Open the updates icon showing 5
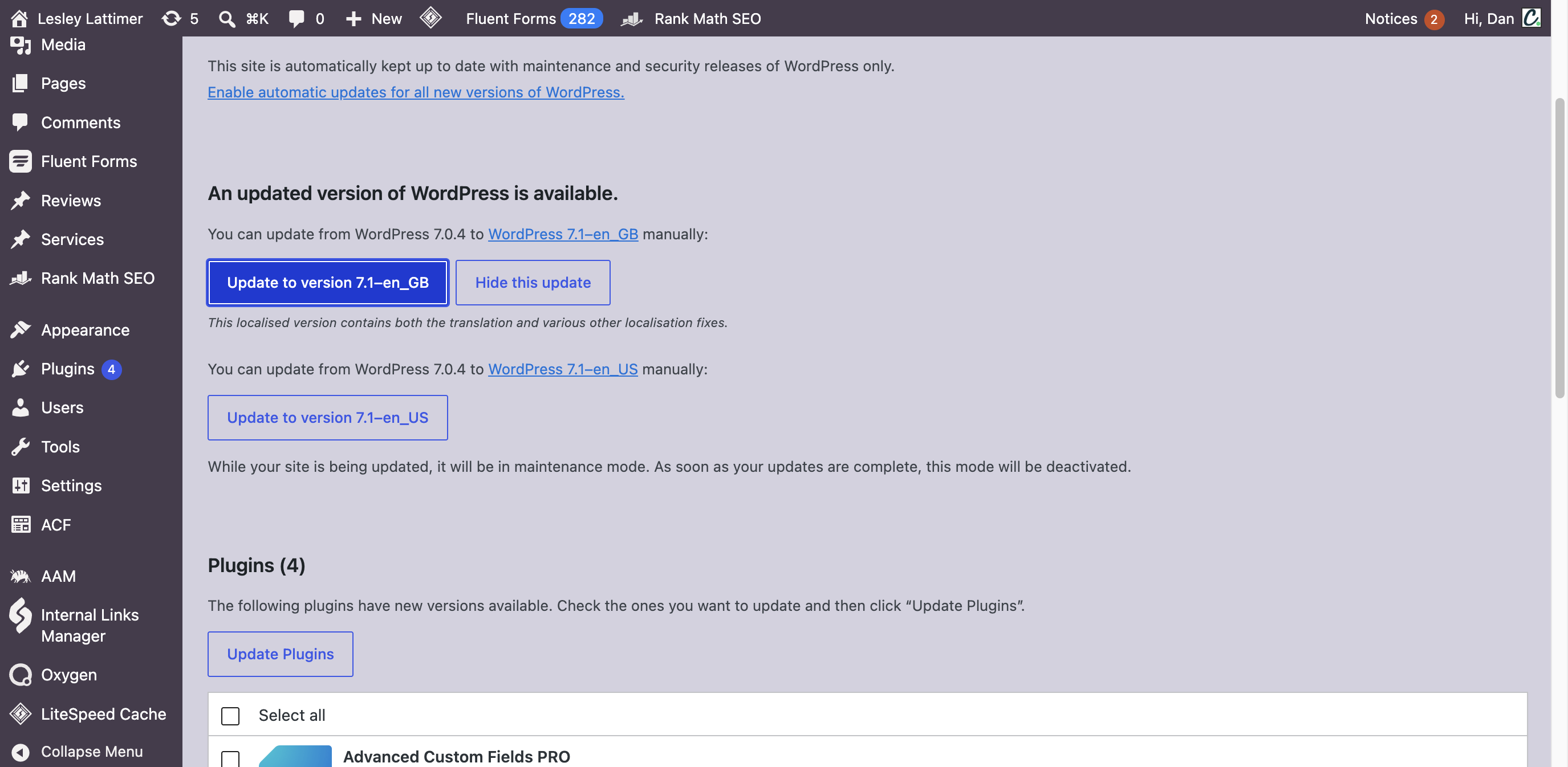Screen dimensions: 1568x767 [171, 18]
